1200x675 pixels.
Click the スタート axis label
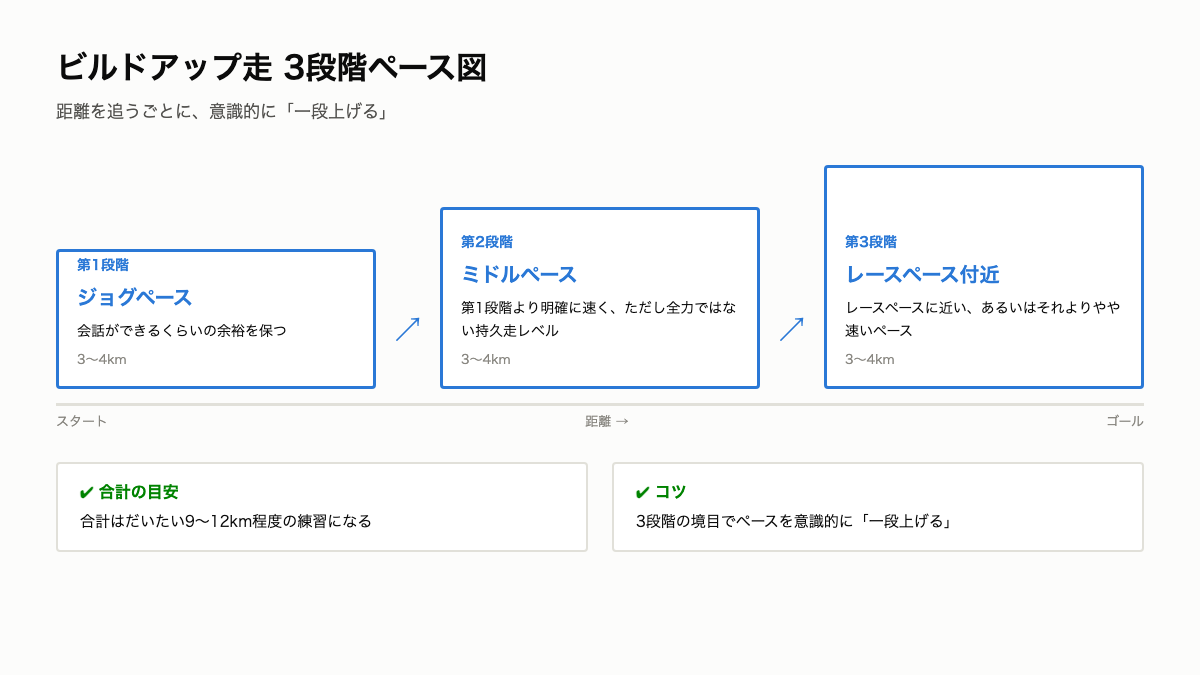[82, 421]
